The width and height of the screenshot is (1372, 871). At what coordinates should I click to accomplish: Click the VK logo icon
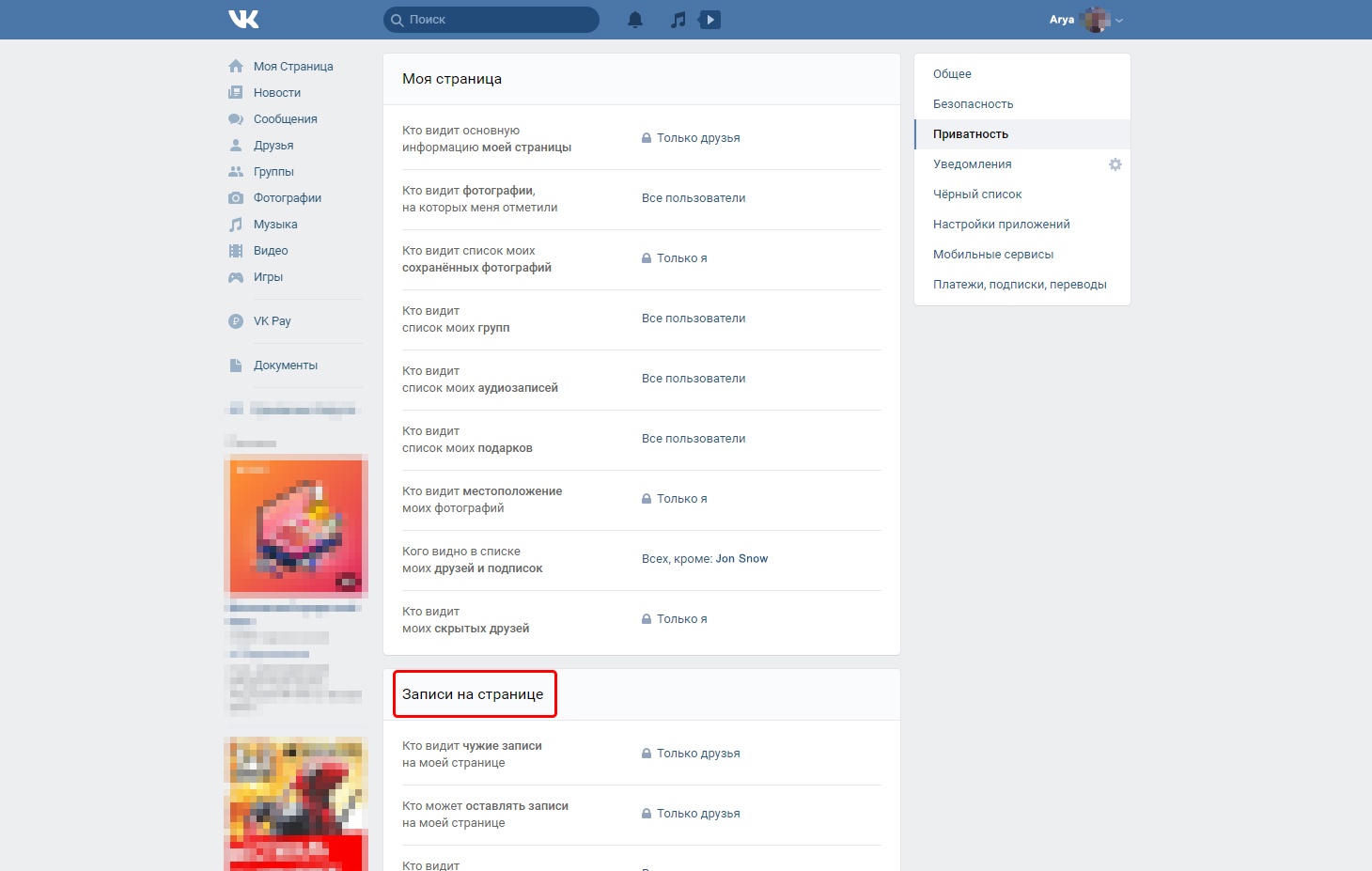243,19
